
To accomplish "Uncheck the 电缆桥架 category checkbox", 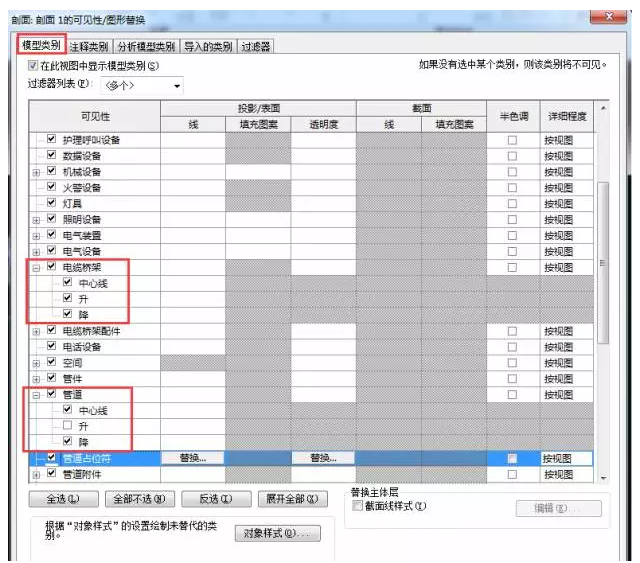I will (x=51, y=266).
